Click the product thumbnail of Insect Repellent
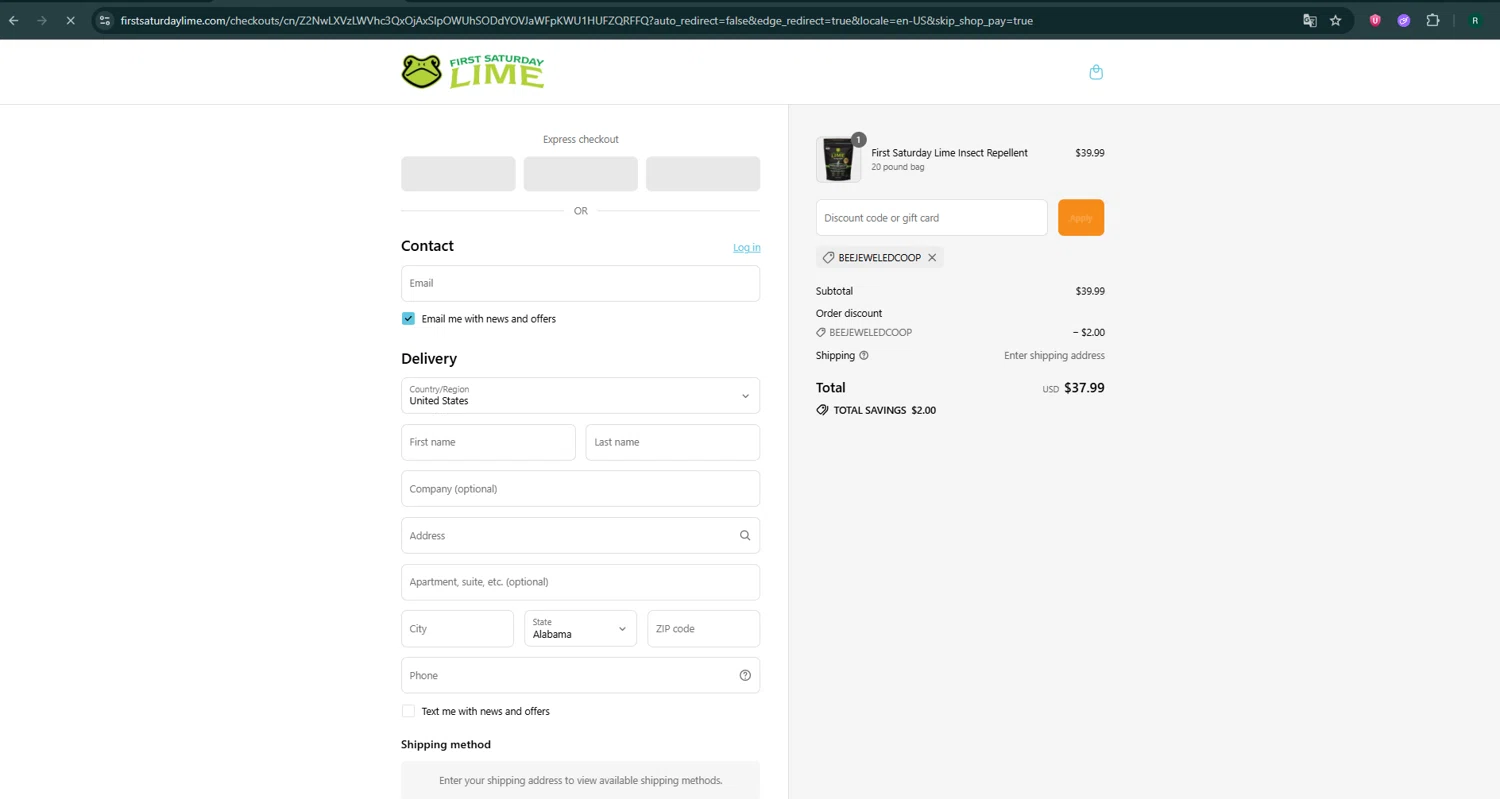1500x799 pixels. pos(838,159)
